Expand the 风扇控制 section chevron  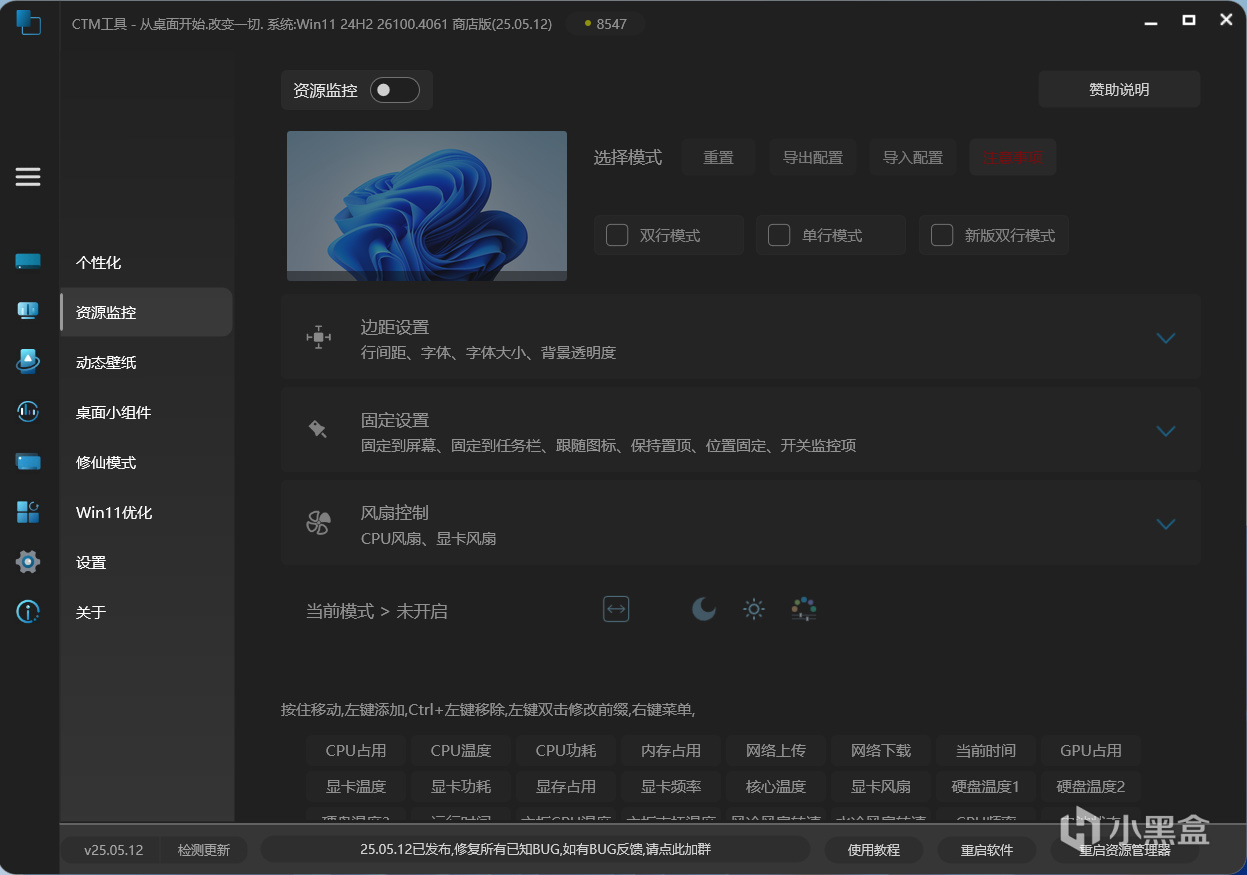click(1165, 524)
